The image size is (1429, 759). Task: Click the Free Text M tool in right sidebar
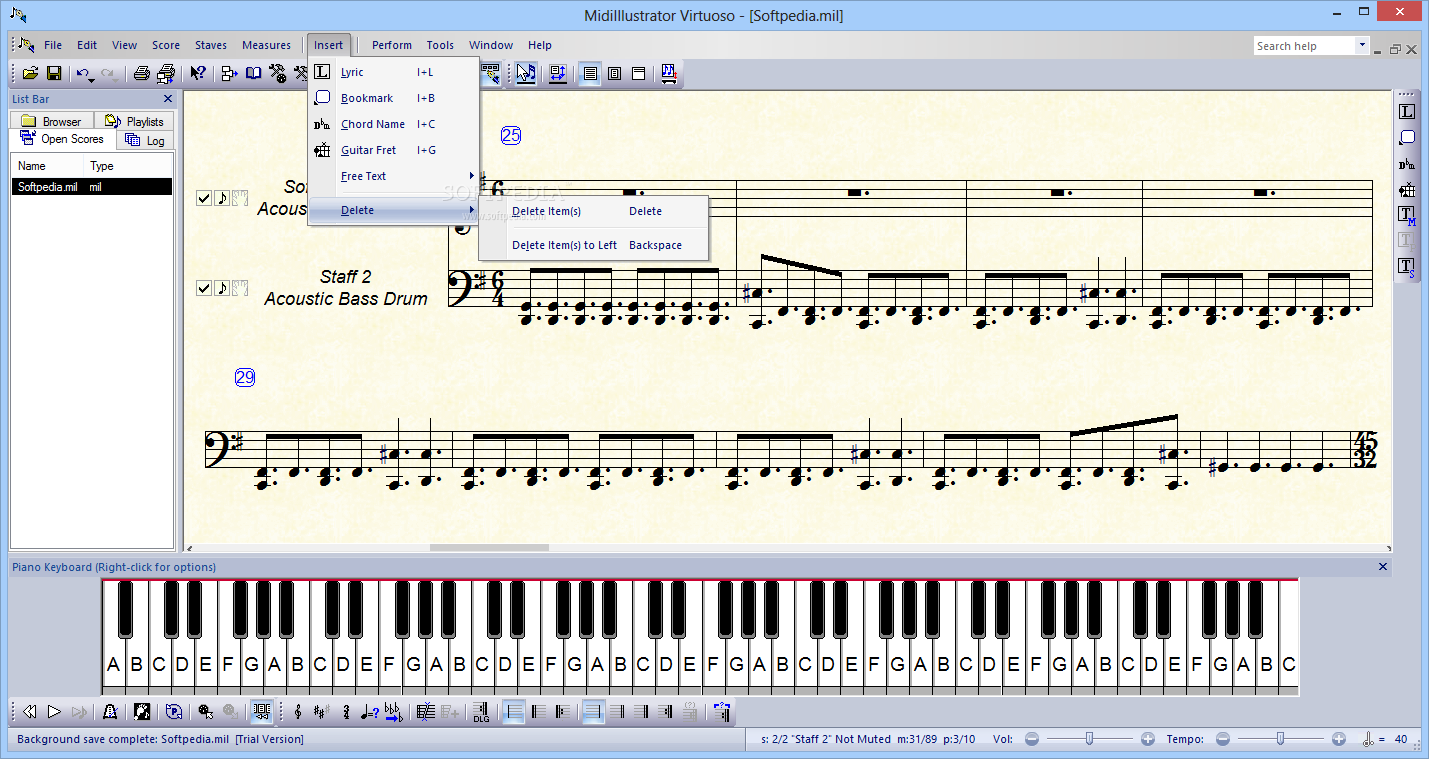point(1407,215)
